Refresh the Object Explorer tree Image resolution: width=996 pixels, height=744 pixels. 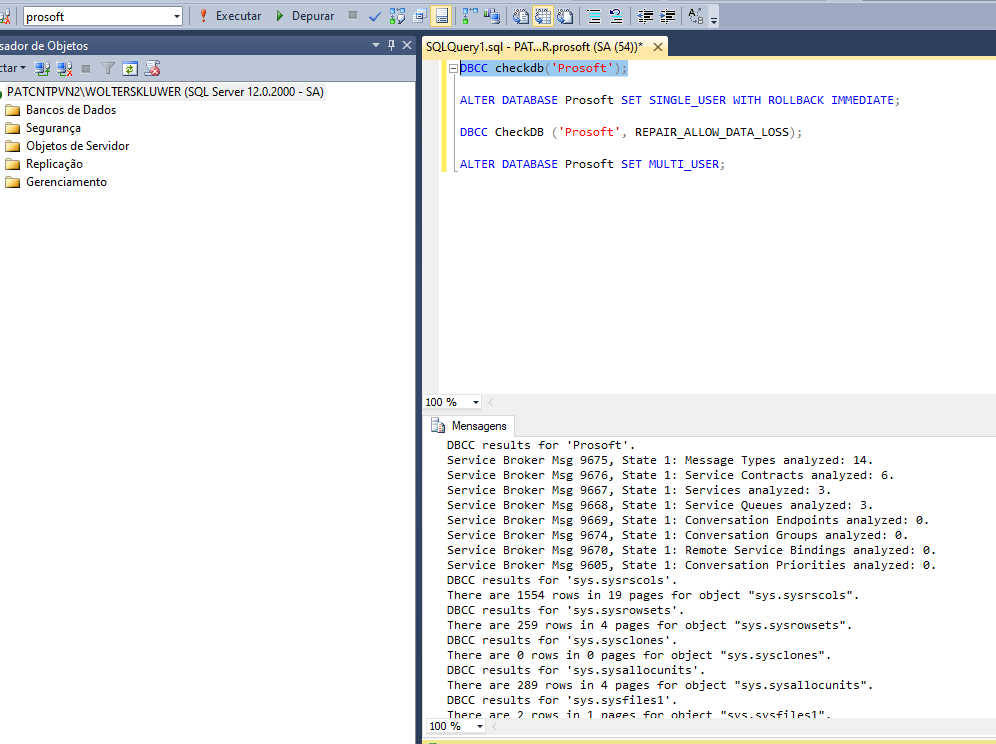pos(130,68)
